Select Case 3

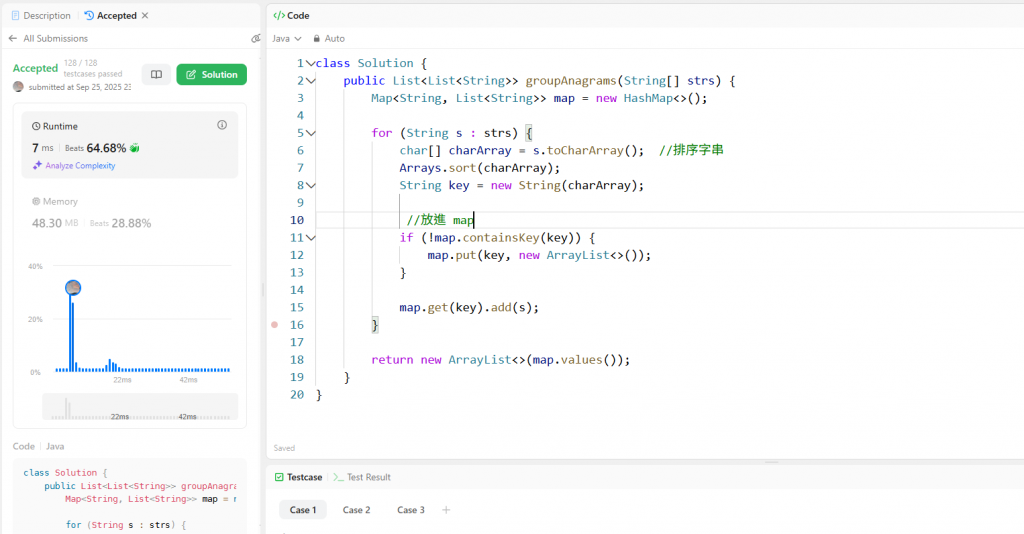pyautogui.click(x=411, y=510)
